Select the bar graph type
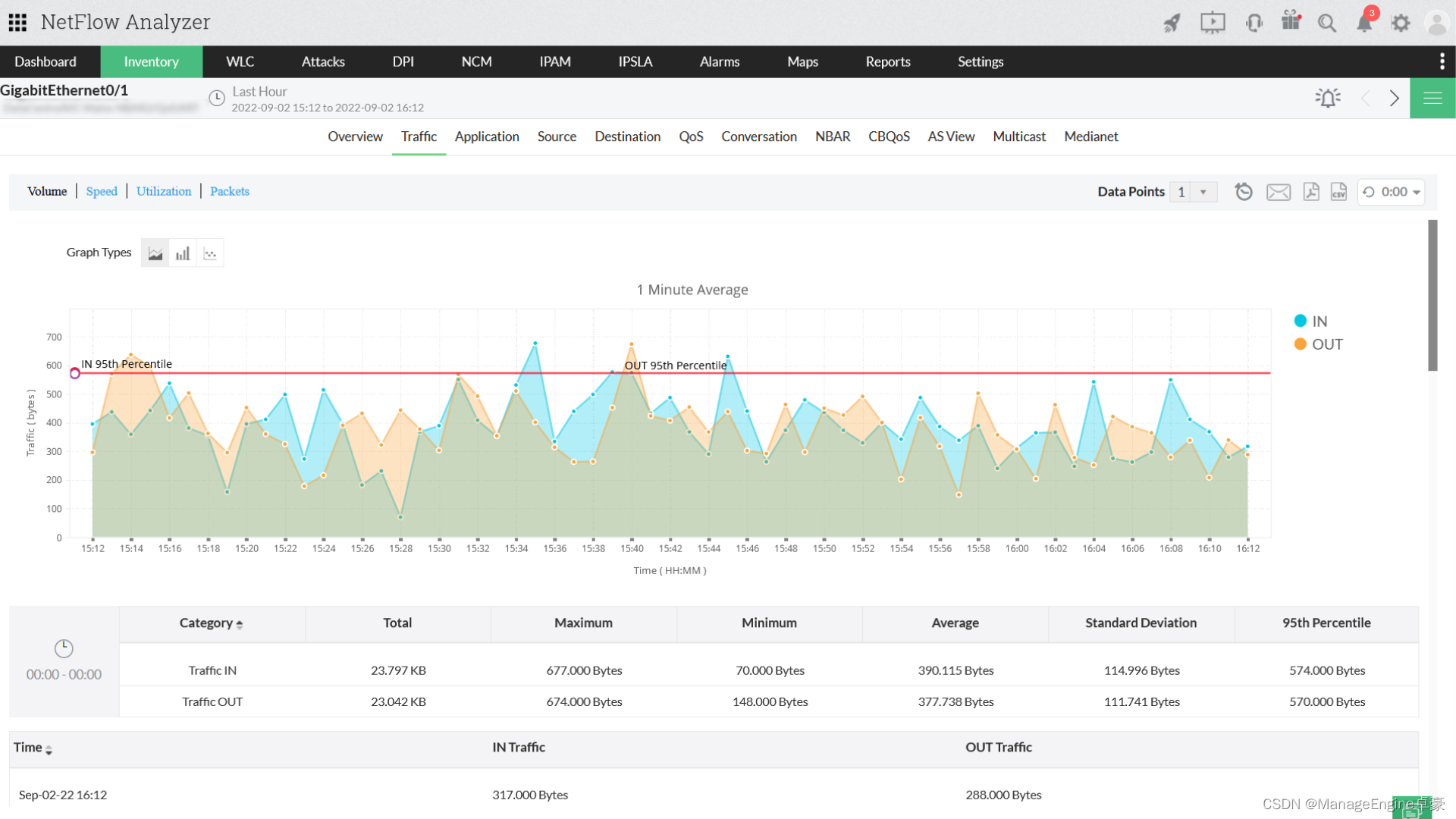Screen dimensions: 1456x819 click(x=183, y=253)
